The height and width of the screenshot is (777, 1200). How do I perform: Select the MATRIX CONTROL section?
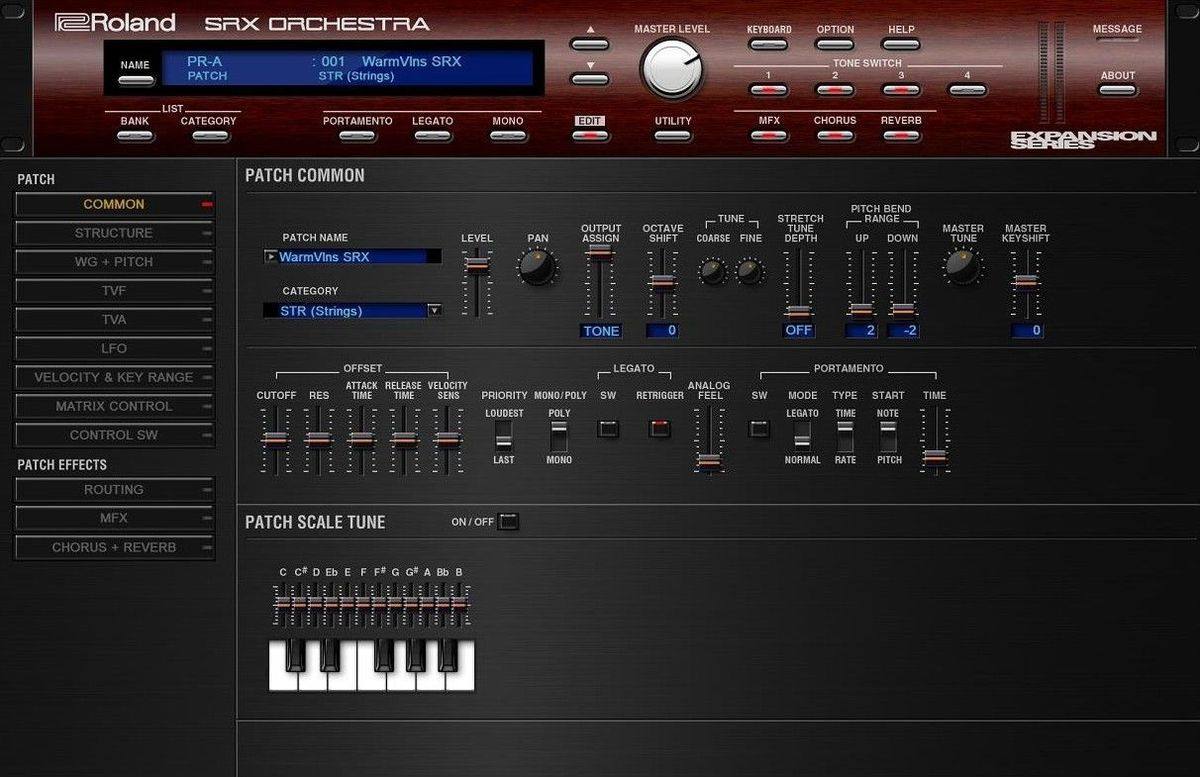click(114, 406)
